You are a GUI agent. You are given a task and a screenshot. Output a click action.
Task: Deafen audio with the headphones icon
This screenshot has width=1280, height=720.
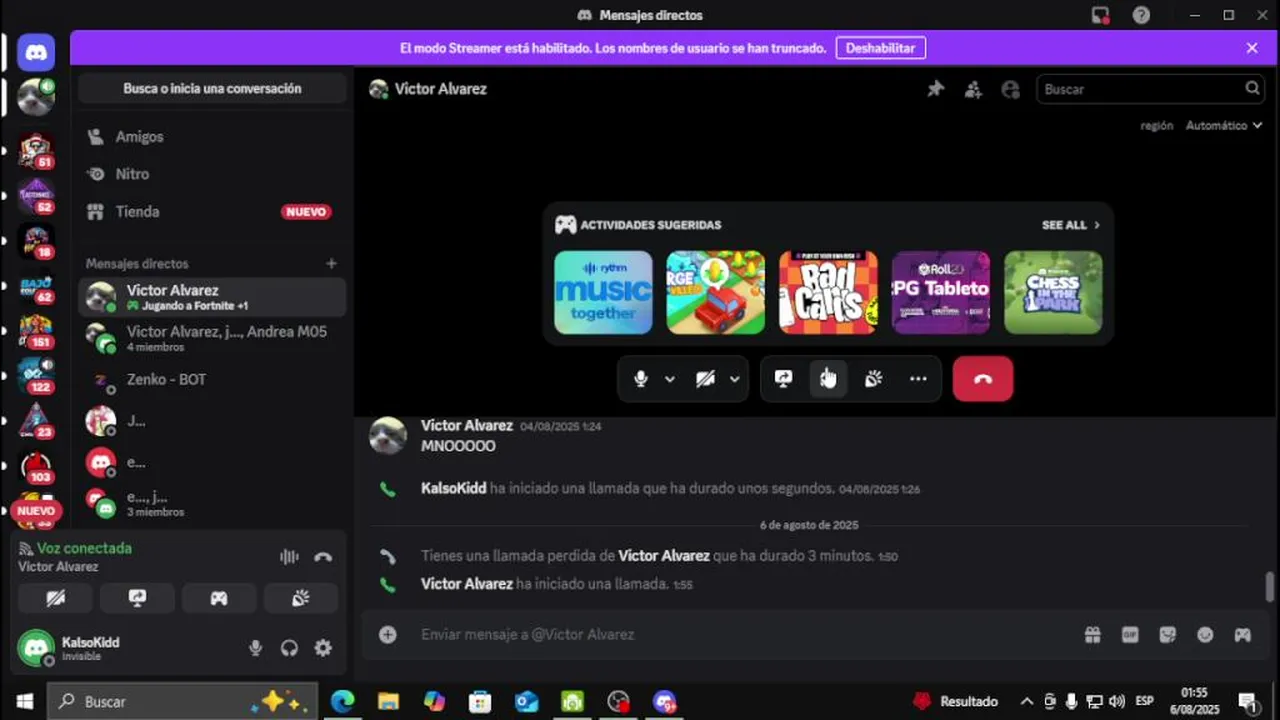tap(289, 648)
